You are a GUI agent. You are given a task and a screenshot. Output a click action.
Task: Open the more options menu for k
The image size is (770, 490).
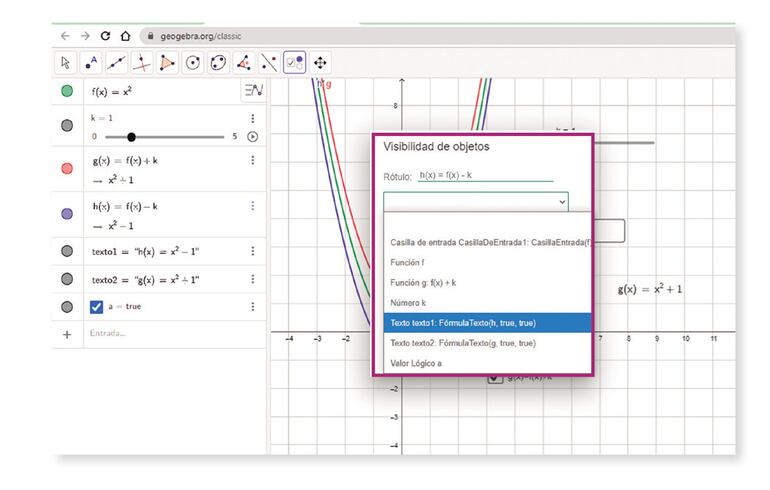252,118
